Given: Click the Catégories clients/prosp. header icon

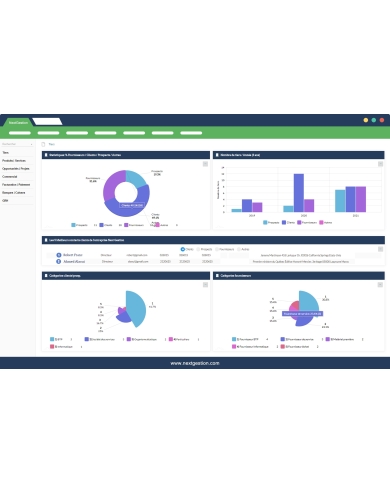Looking at the screenshot, I should 46,276.
